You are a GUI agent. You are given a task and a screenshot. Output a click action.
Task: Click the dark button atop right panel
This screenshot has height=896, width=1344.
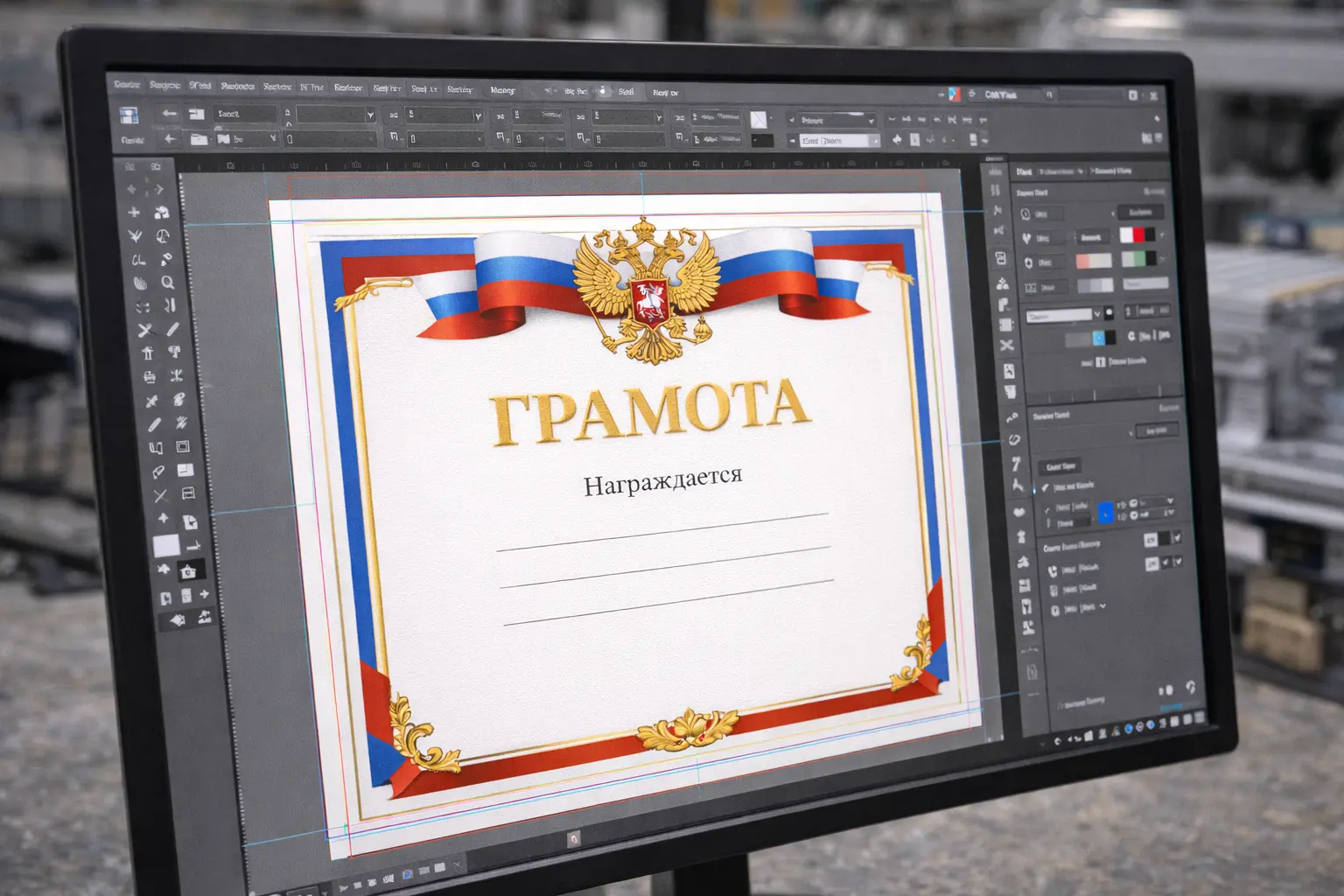1139,213
